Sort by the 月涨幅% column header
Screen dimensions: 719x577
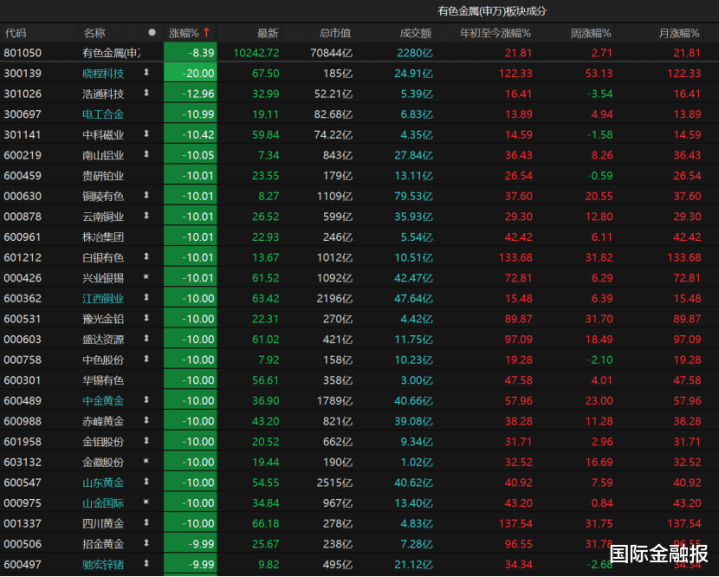679,33
